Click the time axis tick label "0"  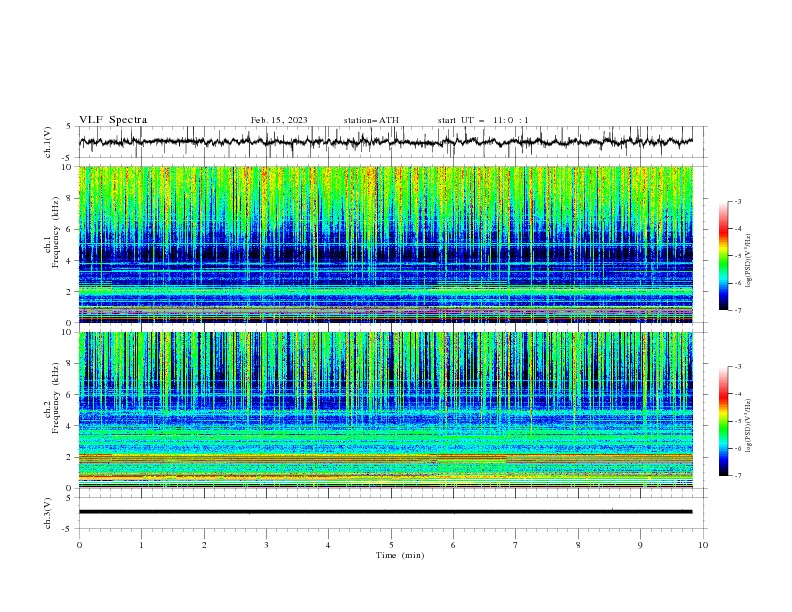coord(79,545)
